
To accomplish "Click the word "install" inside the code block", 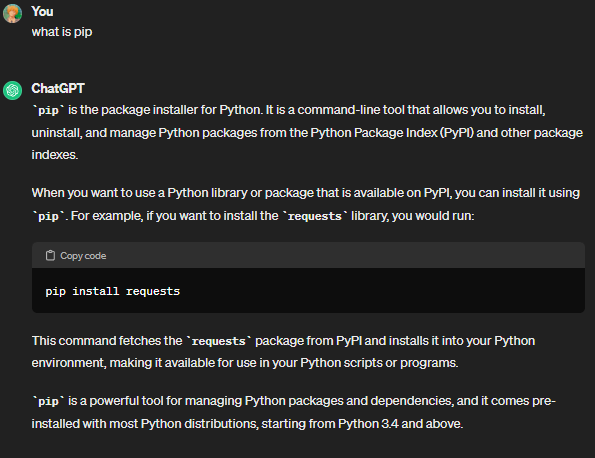I will [x=96, y=291].
